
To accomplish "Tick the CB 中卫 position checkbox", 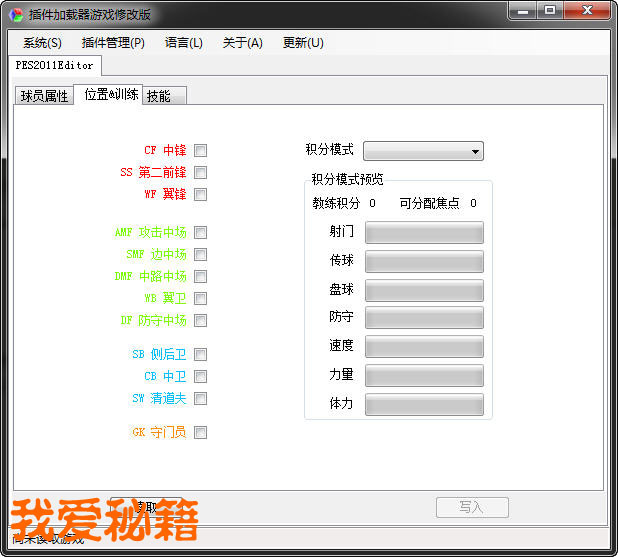I will (x=201, y=377).
